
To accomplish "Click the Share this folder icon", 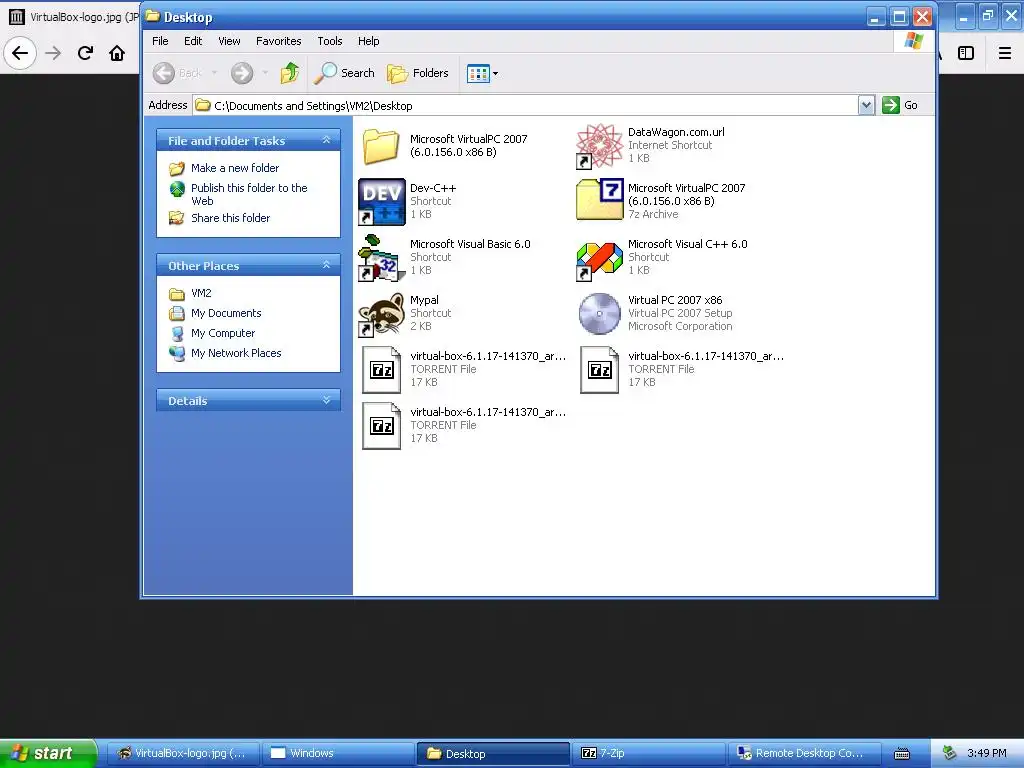I will (x=176, y=217).
